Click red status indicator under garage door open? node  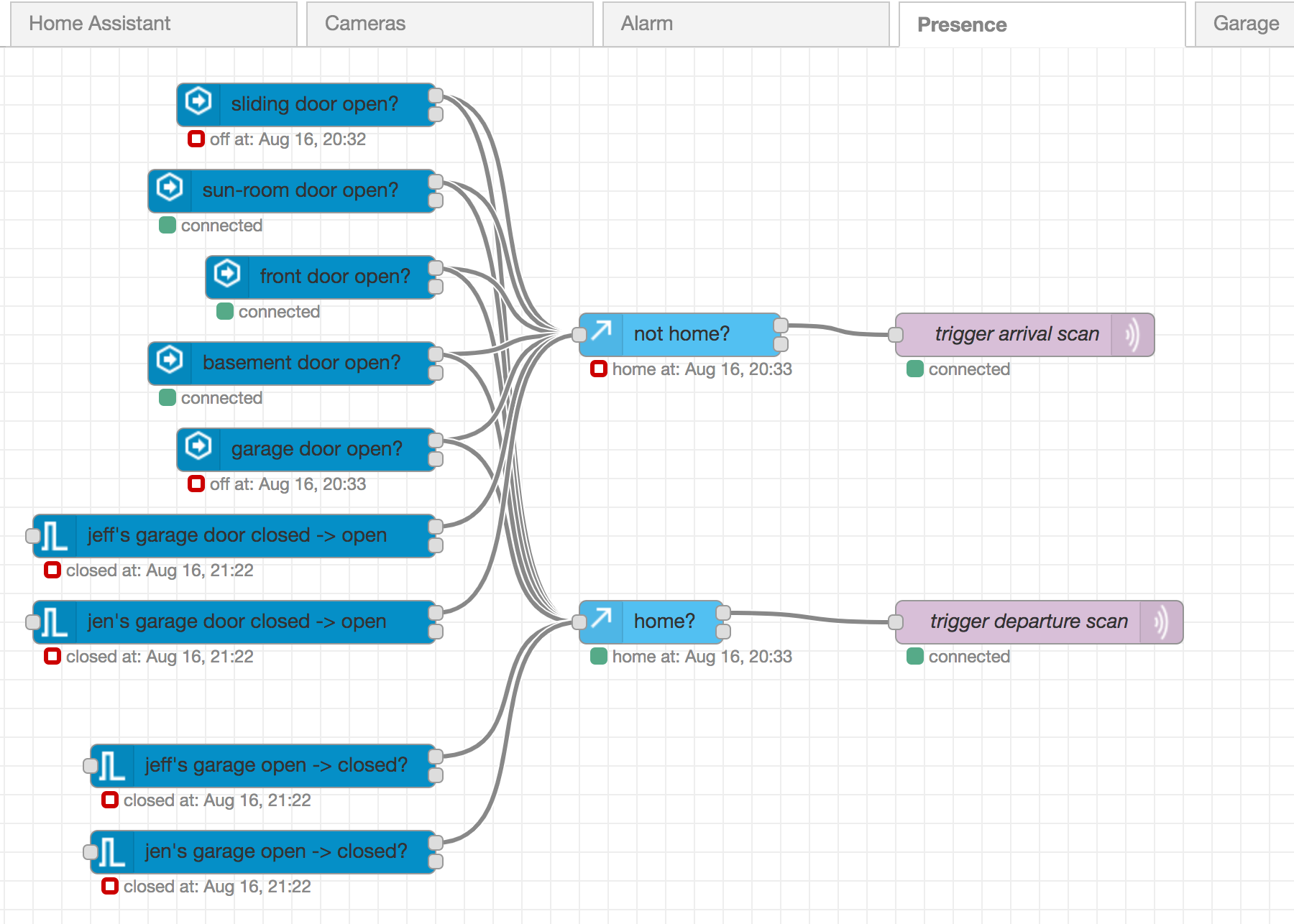coord(196,484)
